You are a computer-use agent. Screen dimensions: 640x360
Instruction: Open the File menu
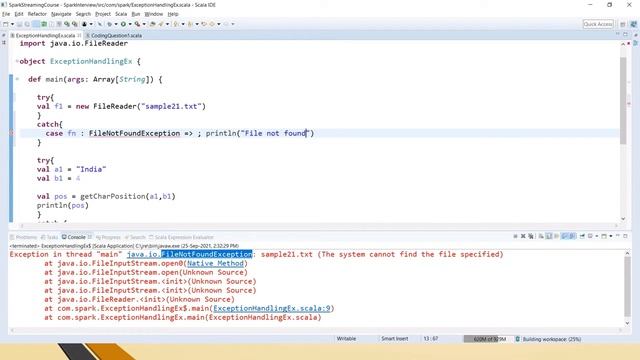pos(6,14)
